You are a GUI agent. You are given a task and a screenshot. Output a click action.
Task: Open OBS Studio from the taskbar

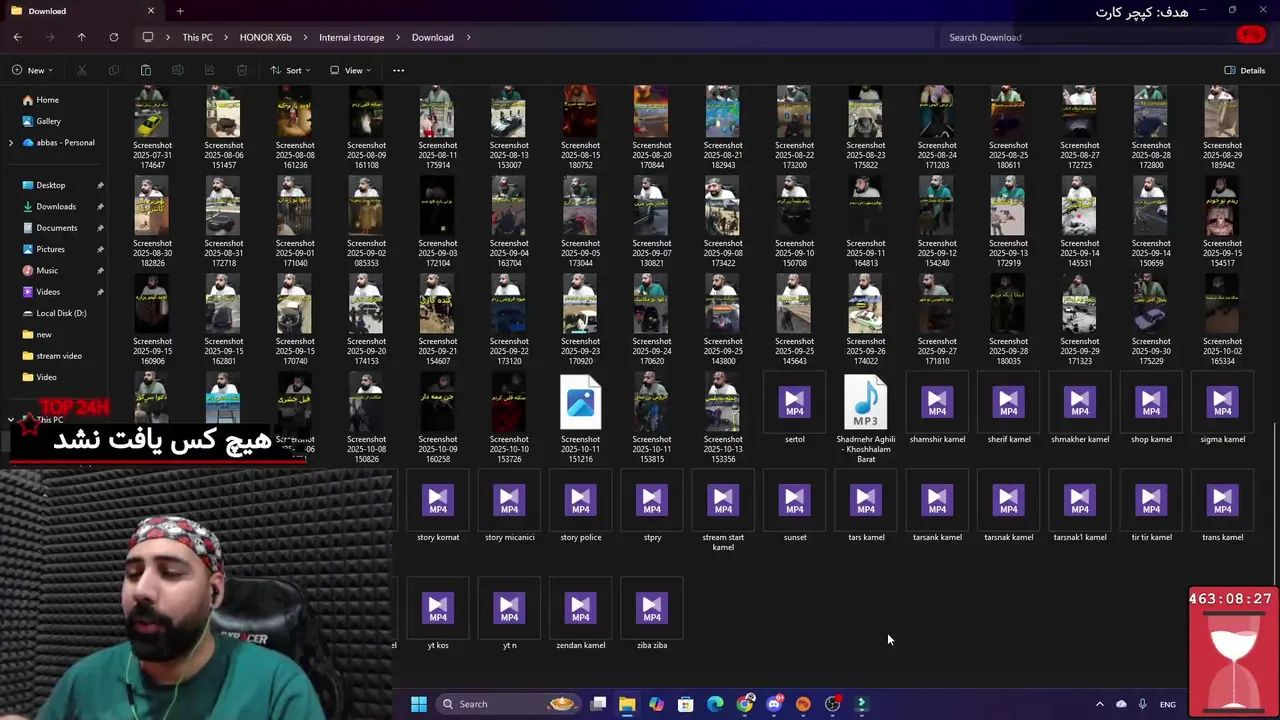coord(832,704)
